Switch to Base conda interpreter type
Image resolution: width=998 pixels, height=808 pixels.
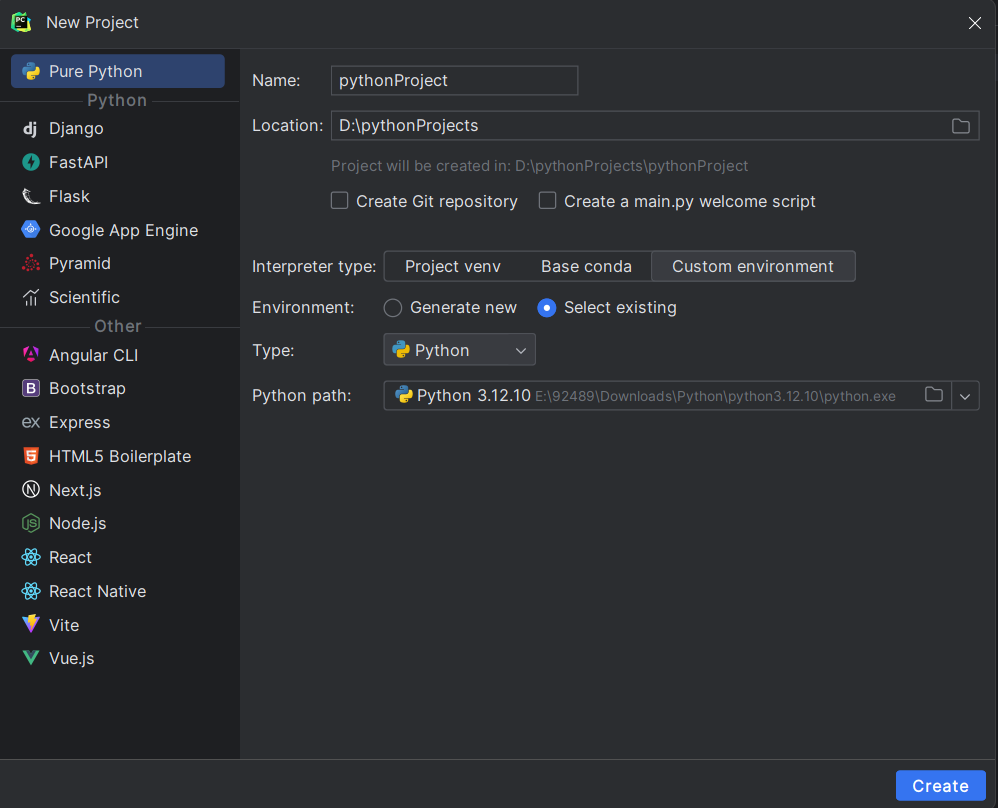point(586,266)
